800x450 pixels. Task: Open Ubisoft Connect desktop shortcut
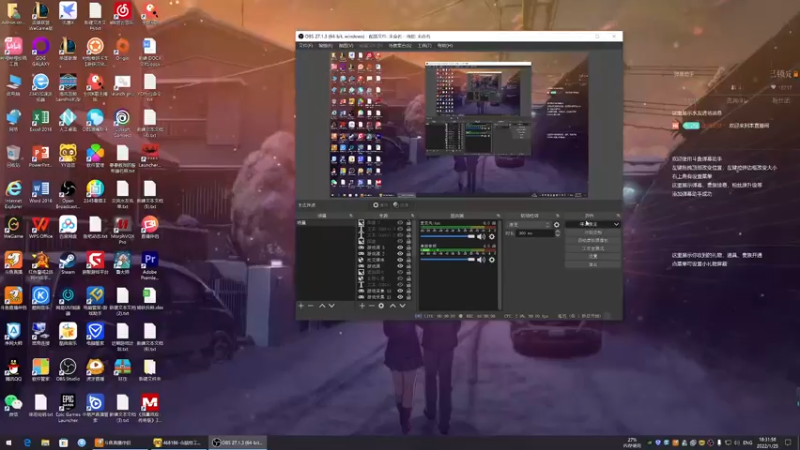tap(122, 123)
